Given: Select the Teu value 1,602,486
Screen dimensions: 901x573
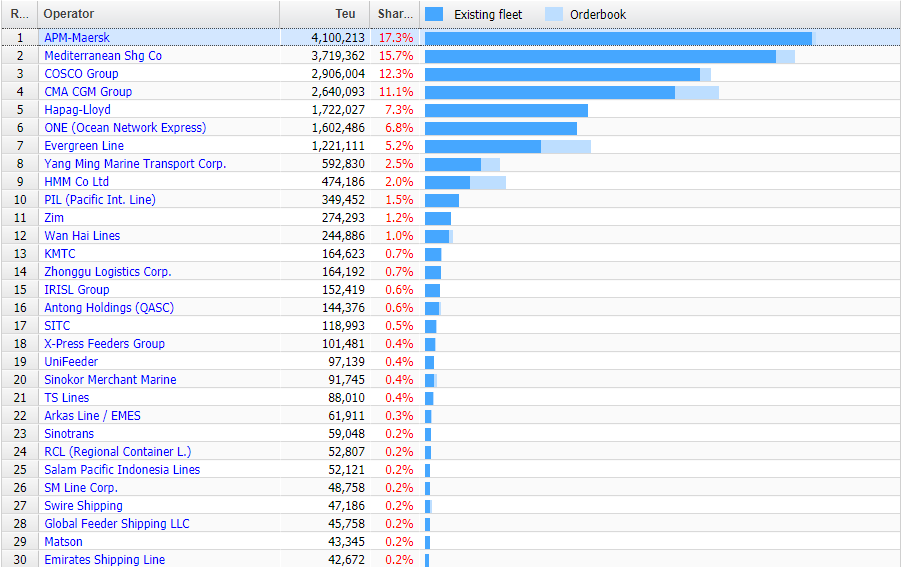Looking at the screenshot, I should point(338,128).
